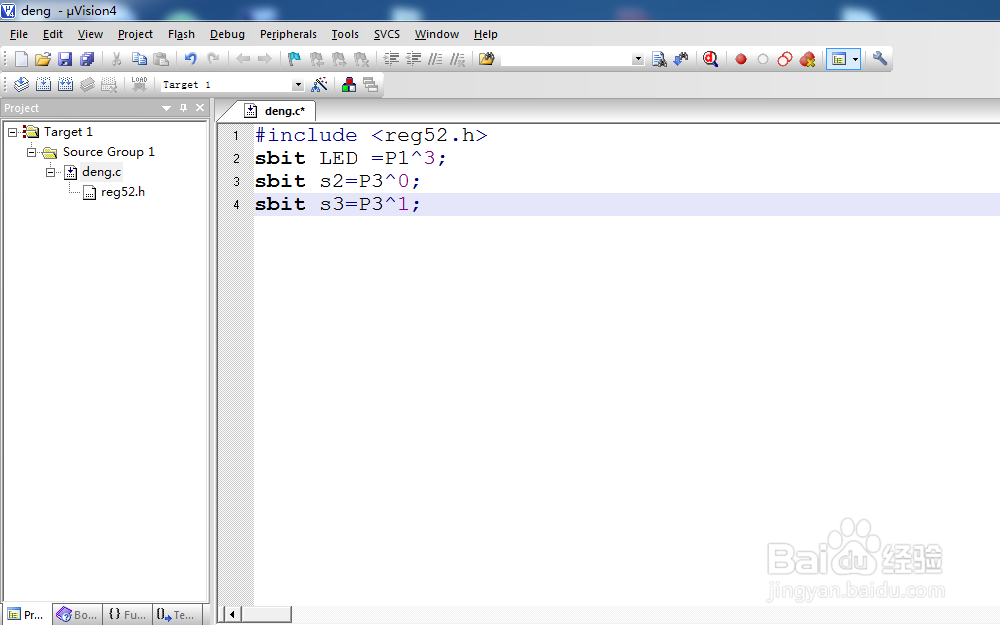Redo the last undone edit

(213, 59)
